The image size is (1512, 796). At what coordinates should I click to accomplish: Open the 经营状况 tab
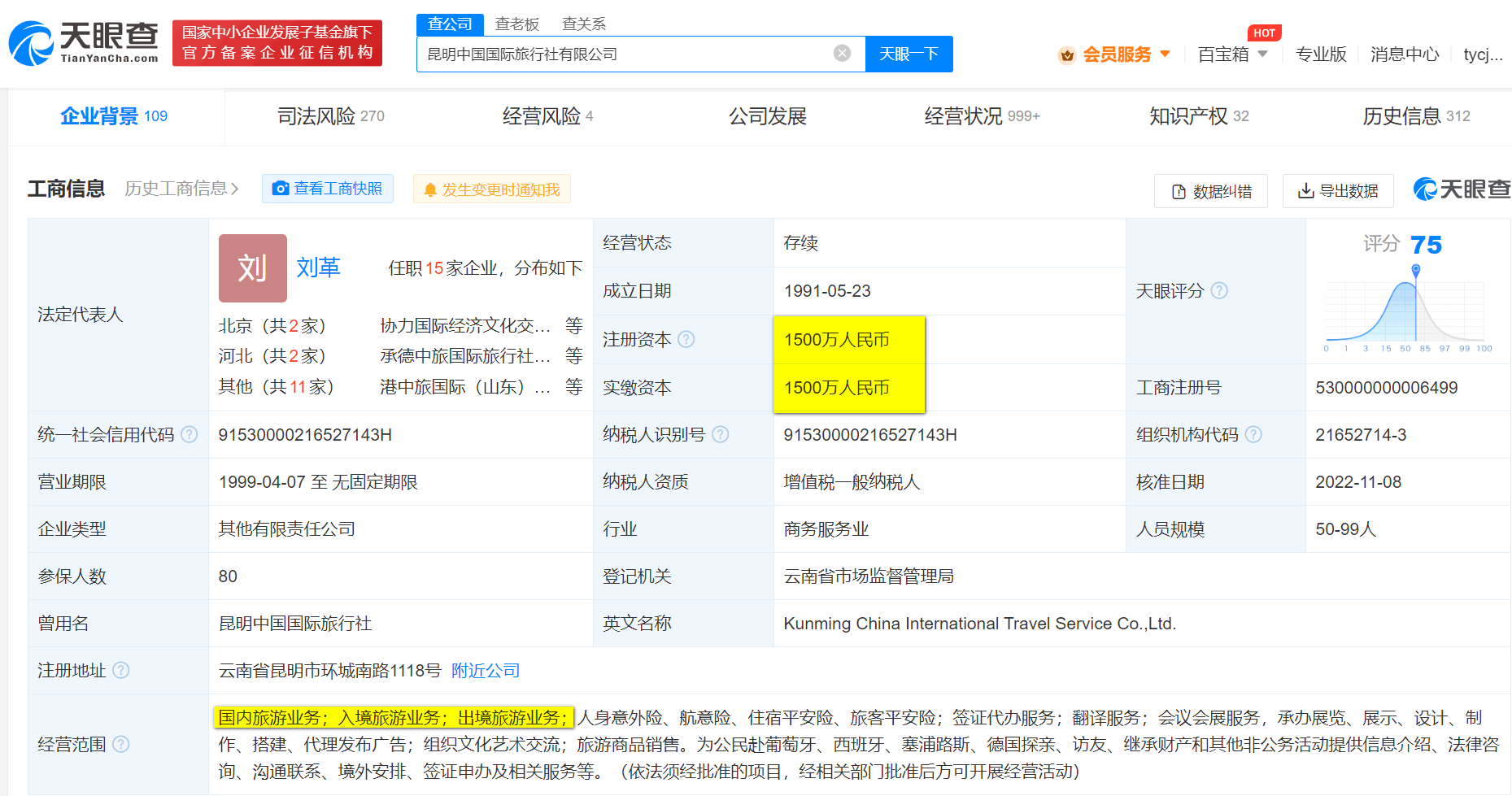[x=983, y=116]
